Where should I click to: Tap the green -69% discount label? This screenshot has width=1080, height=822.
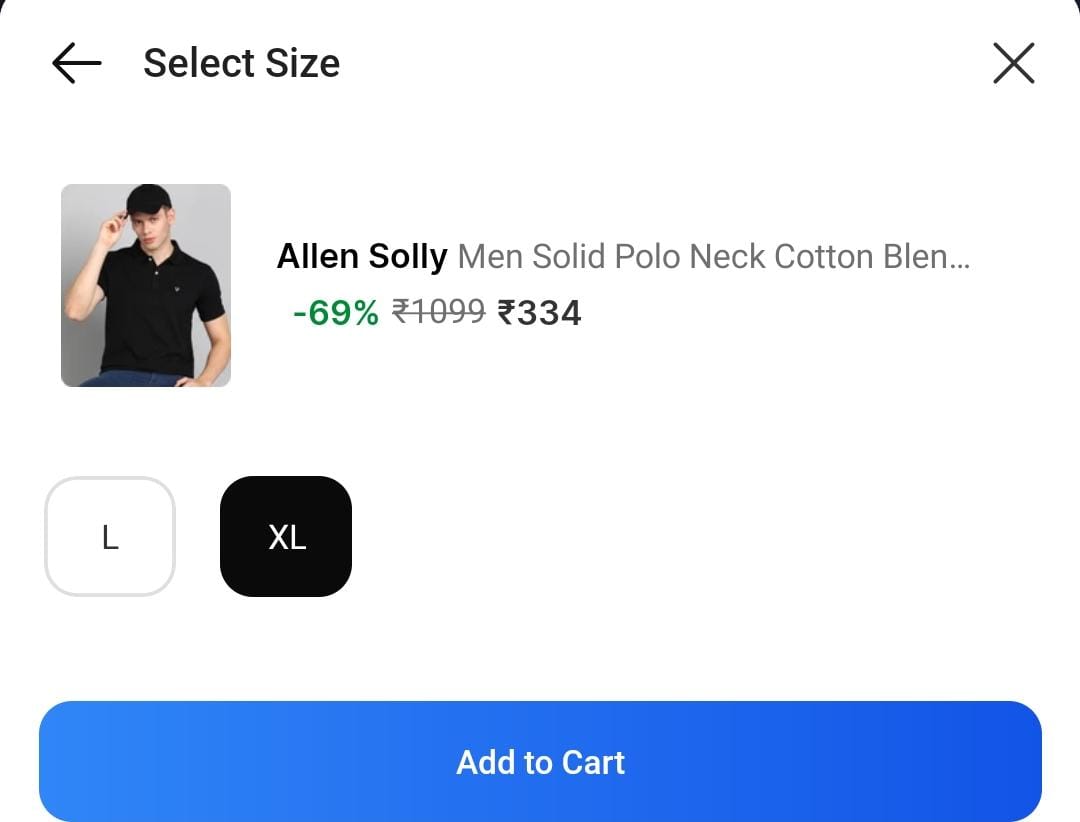(336, 313)
